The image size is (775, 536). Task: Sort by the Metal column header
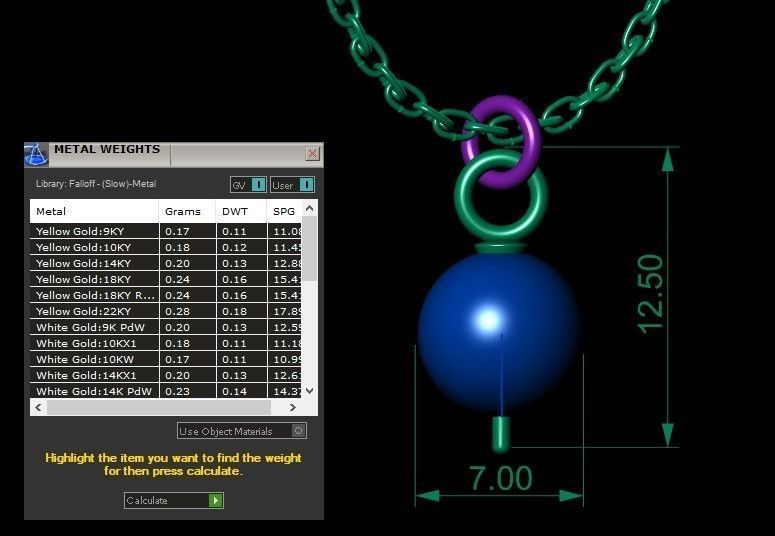coord(94,211)
